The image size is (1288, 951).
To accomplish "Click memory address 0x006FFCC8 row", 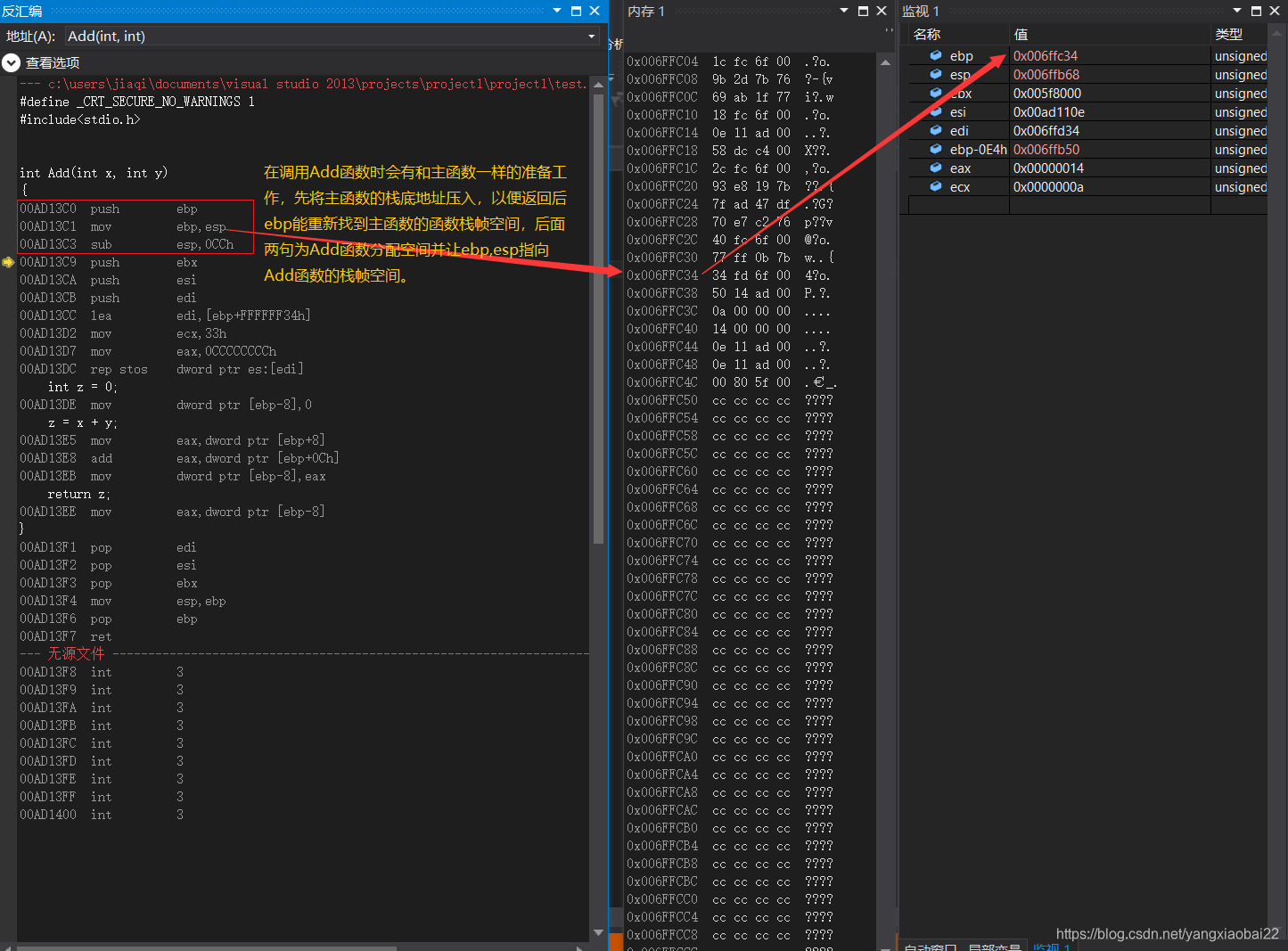I will [729, 935].
